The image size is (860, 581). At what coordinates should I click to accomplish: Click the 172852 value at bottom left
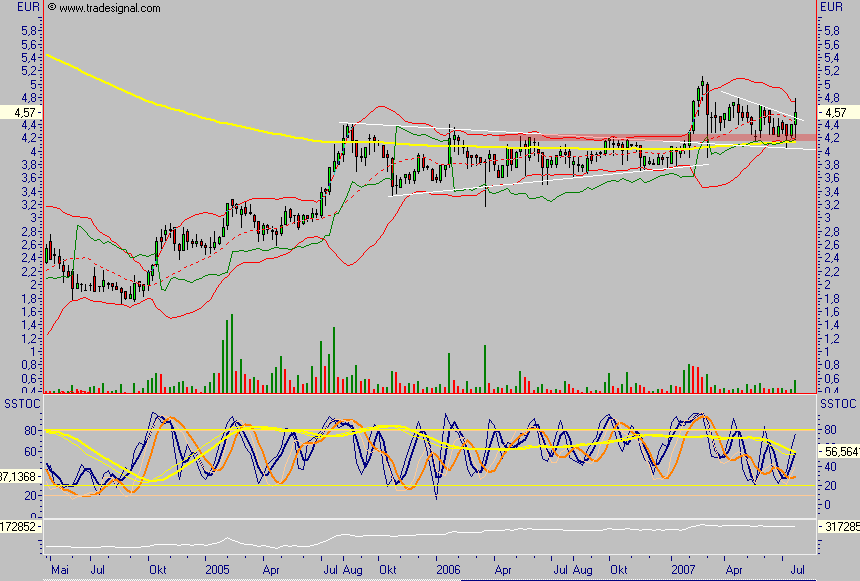pos(20,526)
